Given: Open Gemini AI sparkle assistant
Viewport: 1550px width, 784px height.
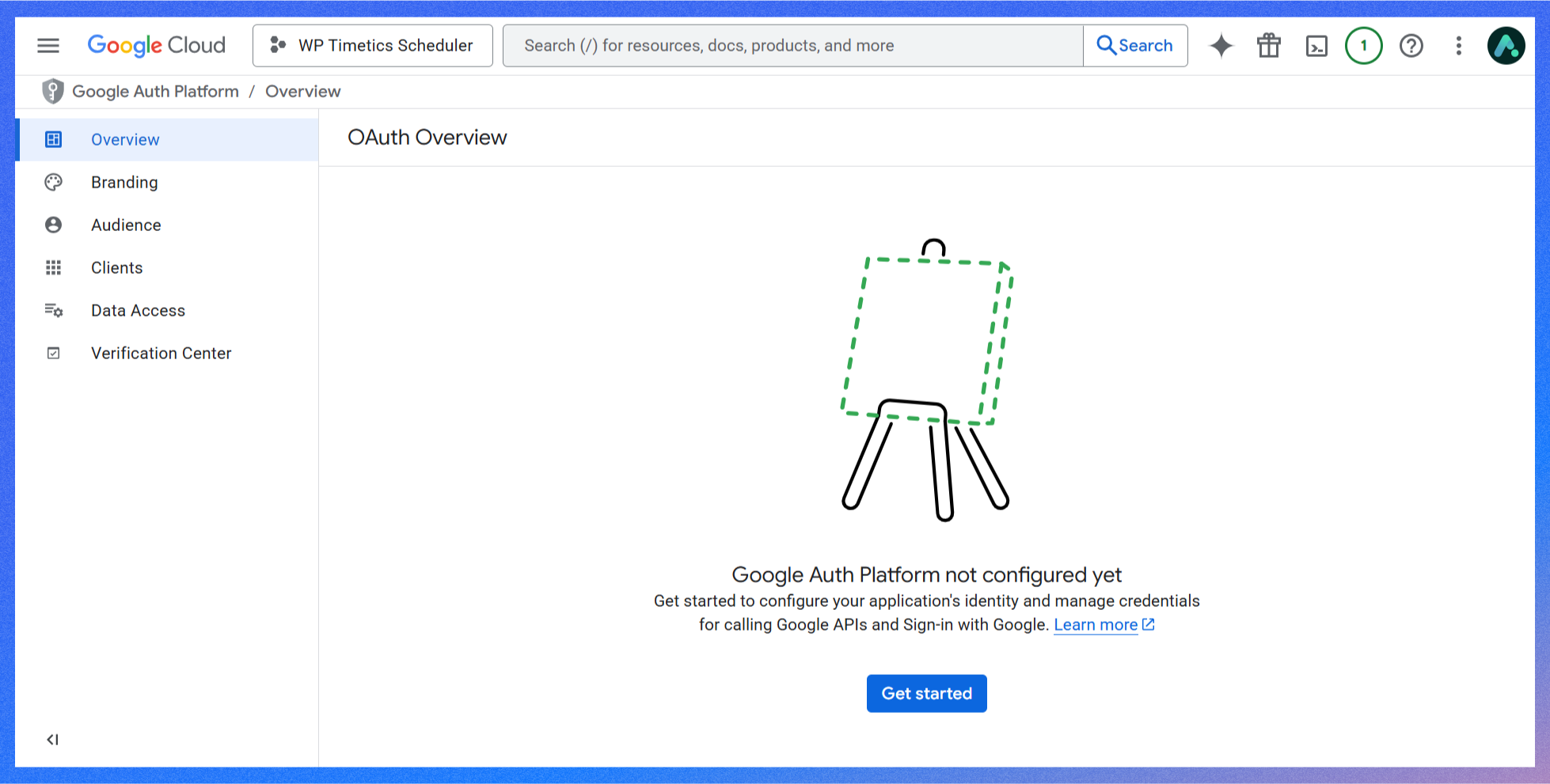Looking at the screenshot, I should (x=1221, y=46).
